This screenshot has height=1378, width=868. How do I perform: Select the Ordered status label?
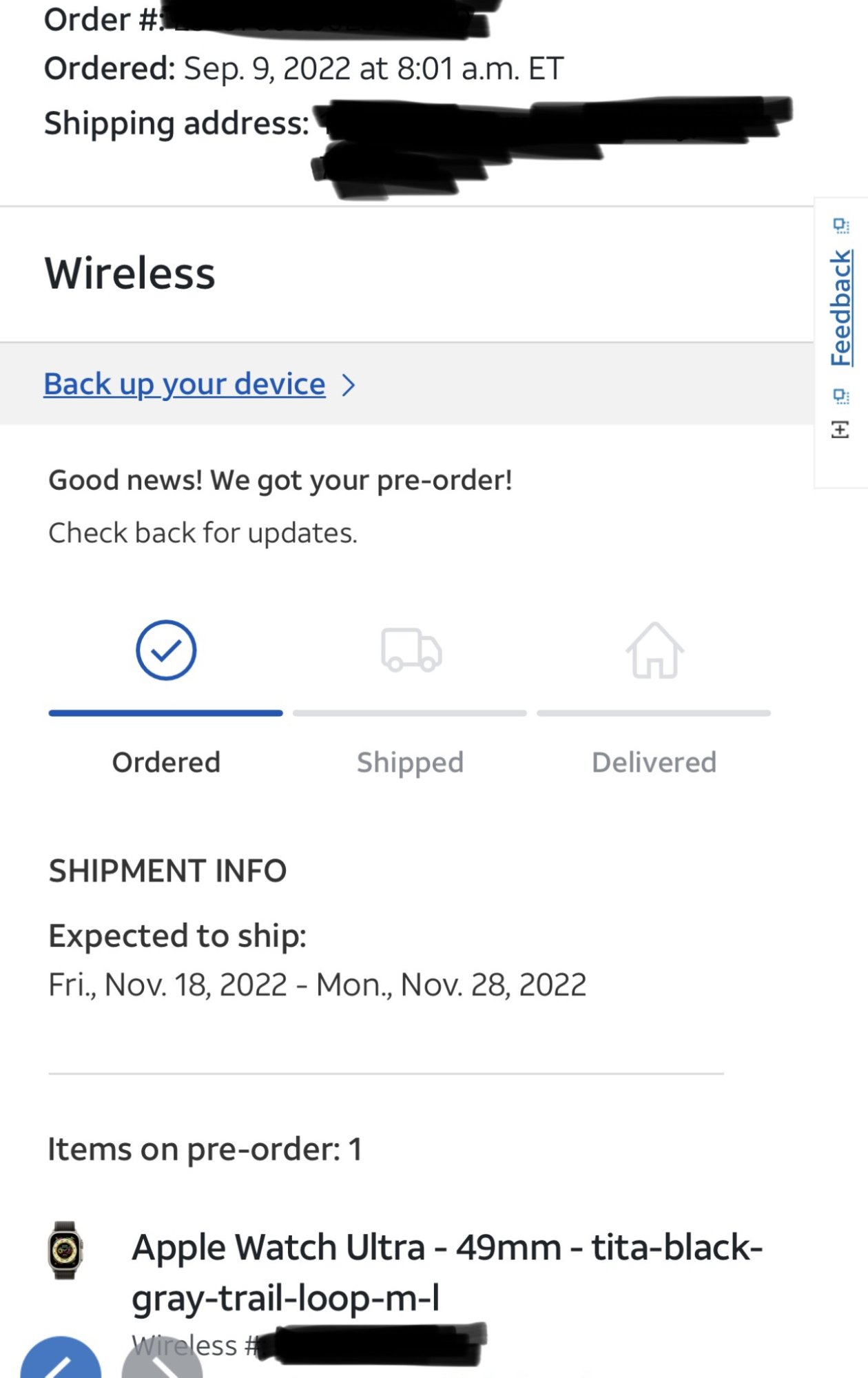[166, 763]
